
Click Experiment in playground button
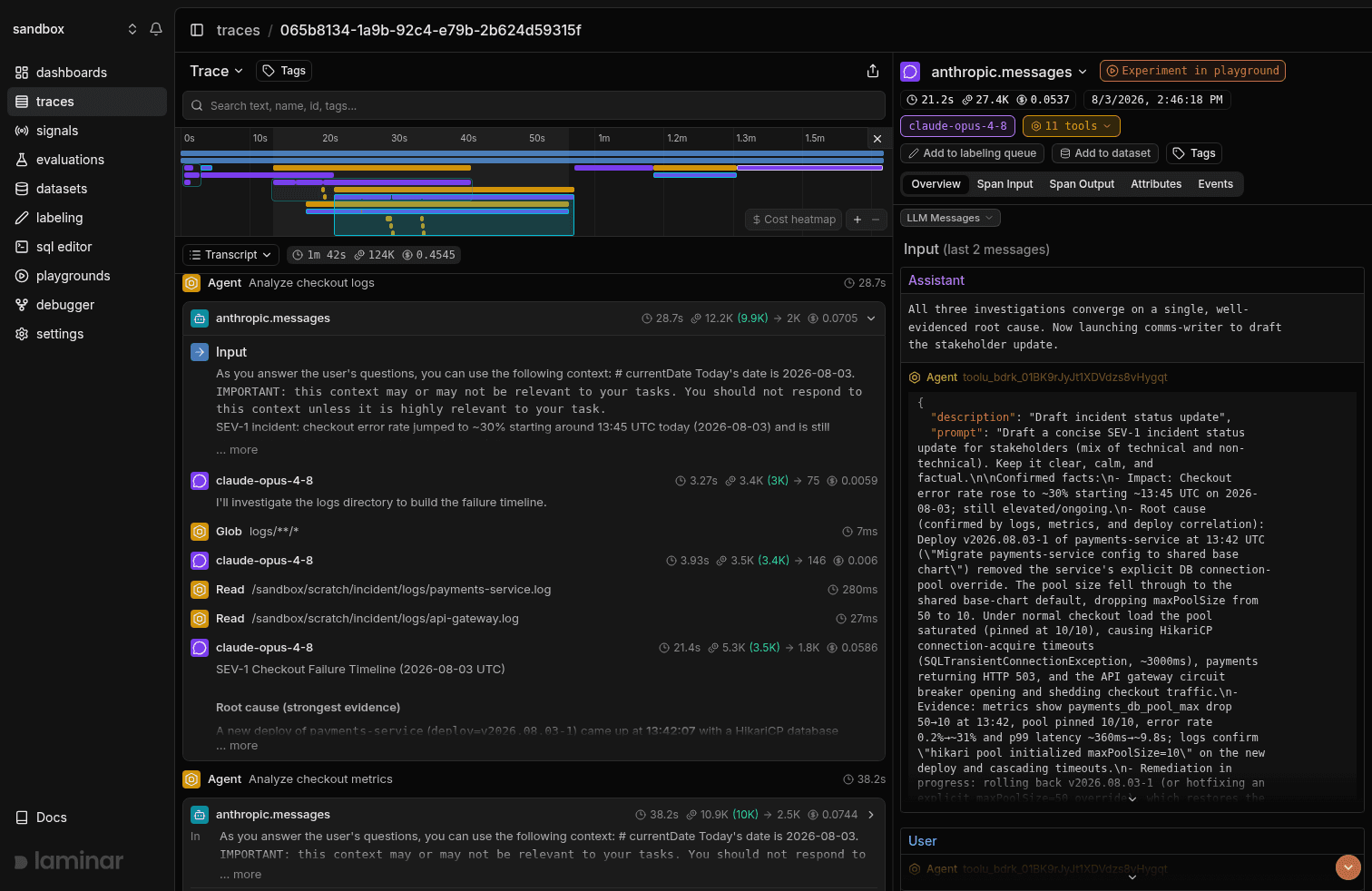1192,71
